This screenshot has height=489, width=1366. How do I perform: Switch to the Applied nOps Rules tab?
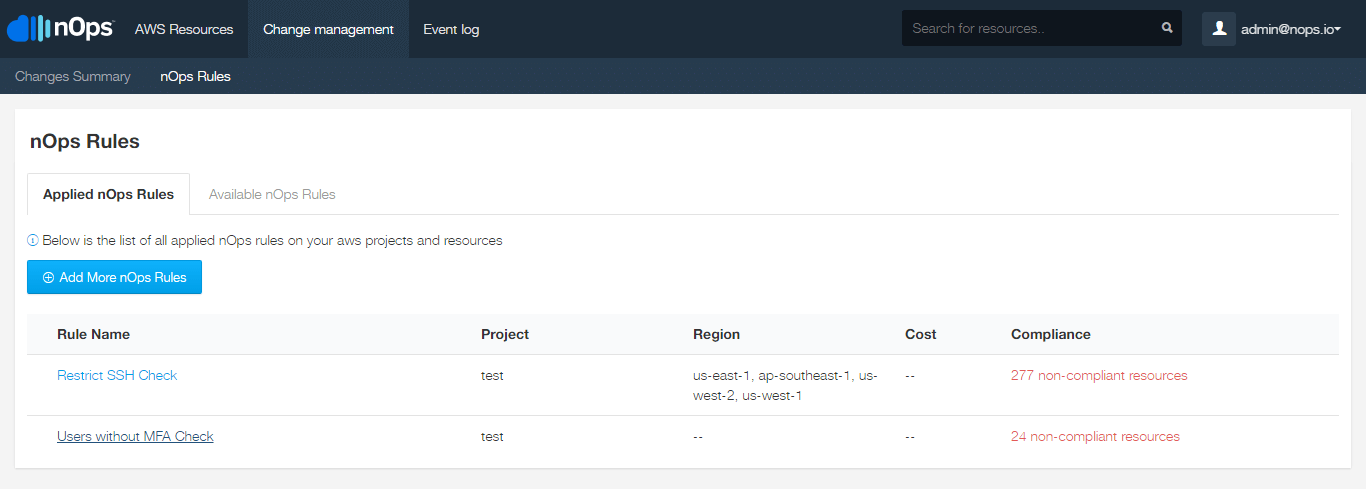108,194
